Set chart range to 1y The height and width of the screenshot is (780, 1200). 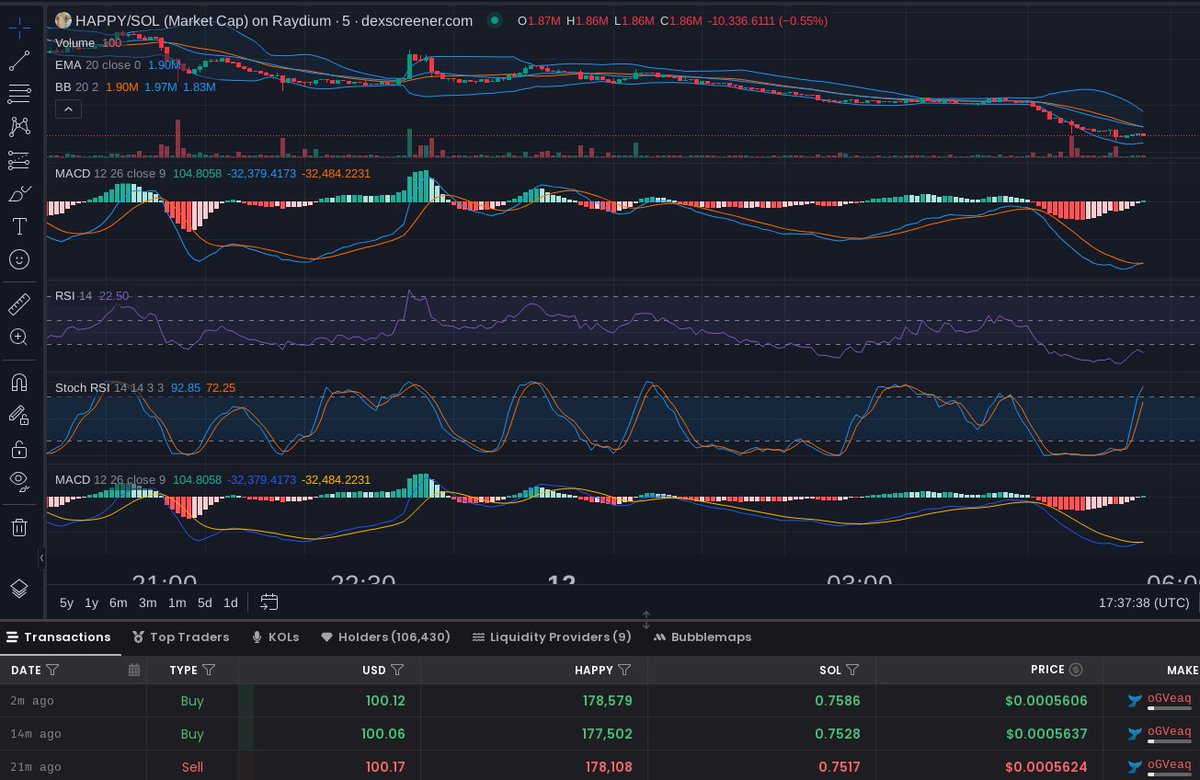point(91,602)
